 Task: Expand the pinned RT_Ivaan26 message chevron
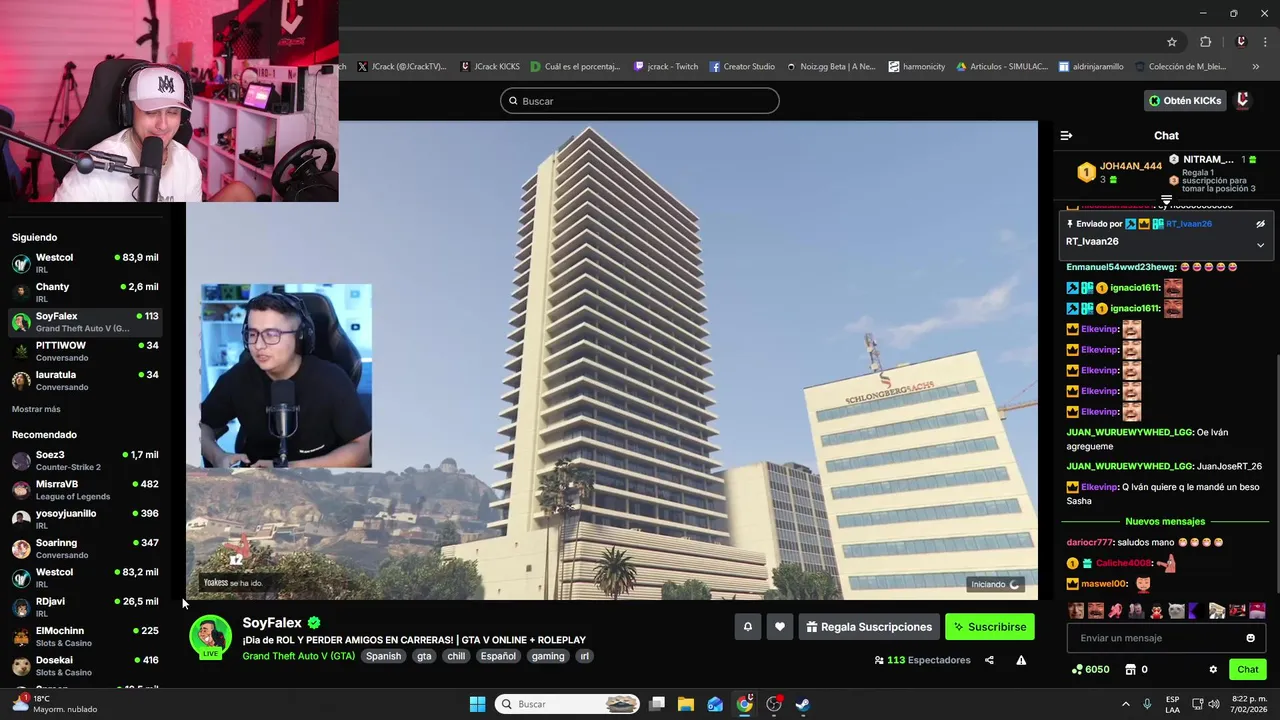(1260, 244)
